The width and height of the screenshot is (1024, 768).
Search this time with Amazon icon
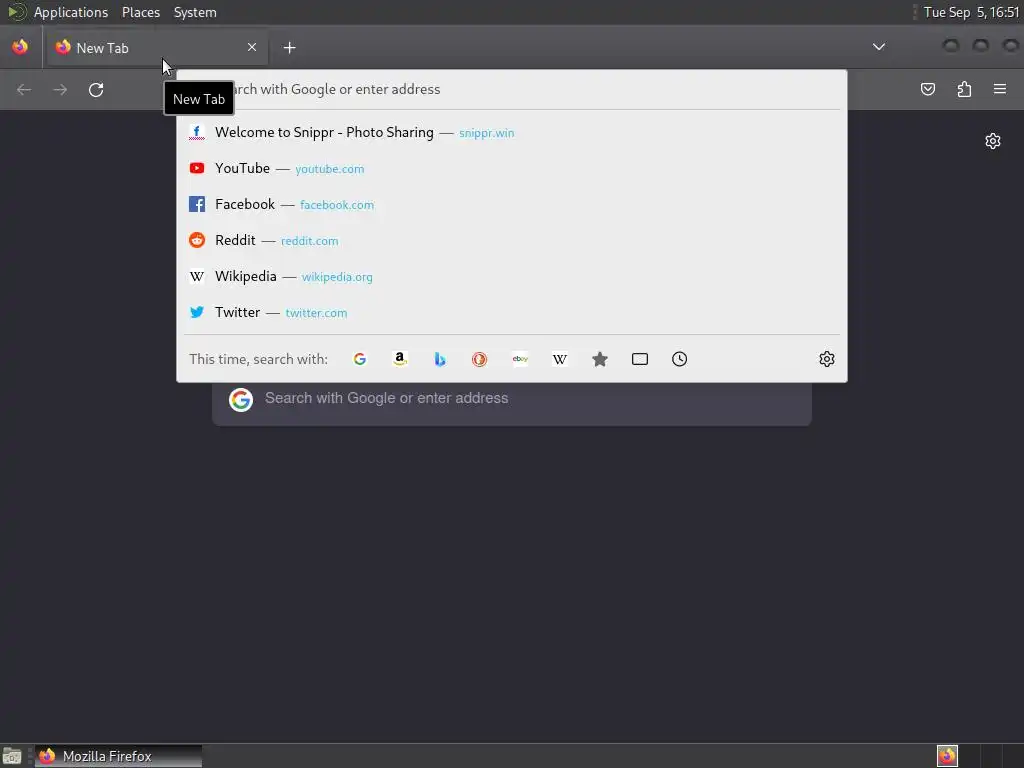400,359
